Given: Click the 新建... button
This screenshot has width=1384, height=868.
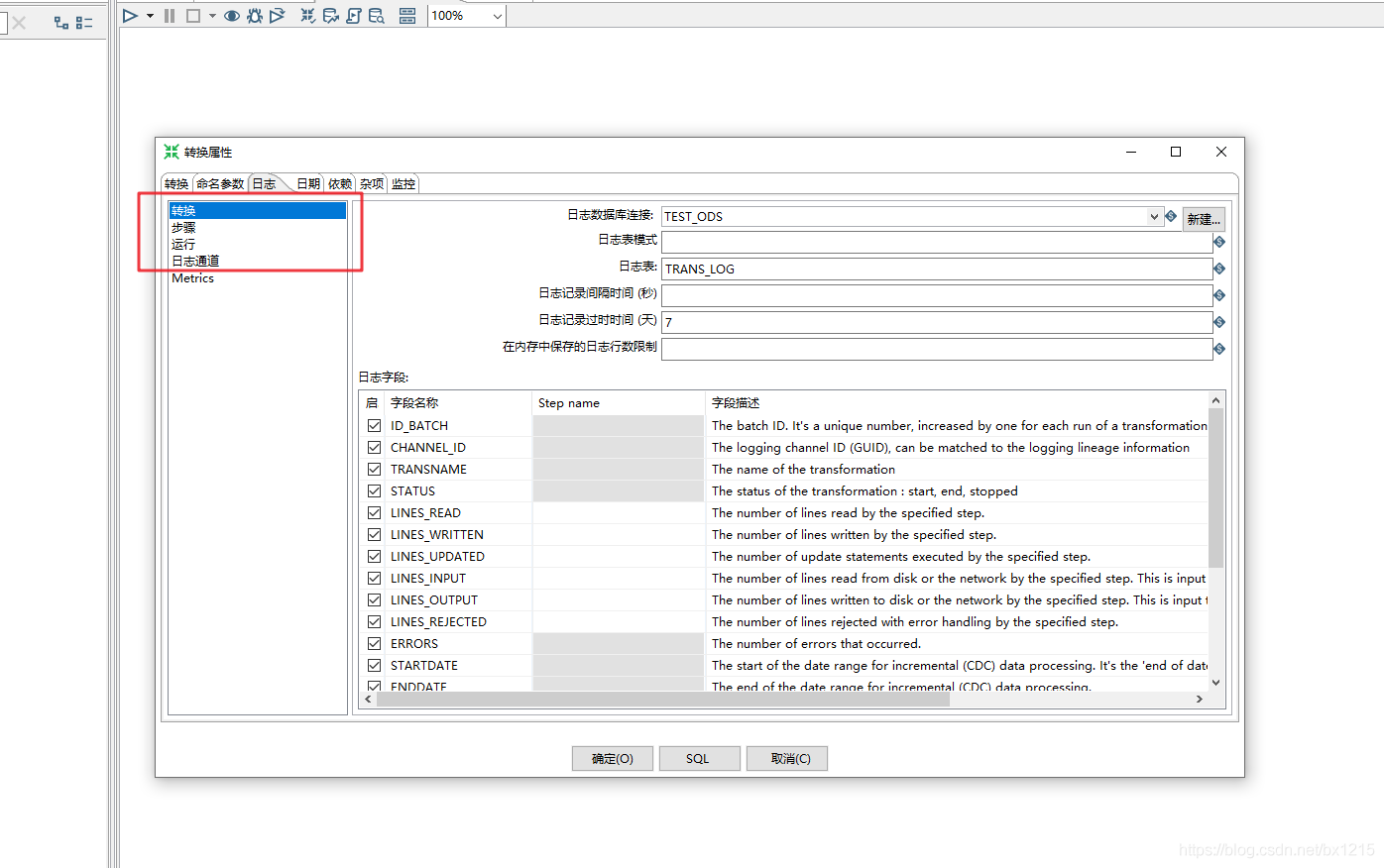Looking at the screenshot, I should pyautogui.click(x=1204, y=219).
